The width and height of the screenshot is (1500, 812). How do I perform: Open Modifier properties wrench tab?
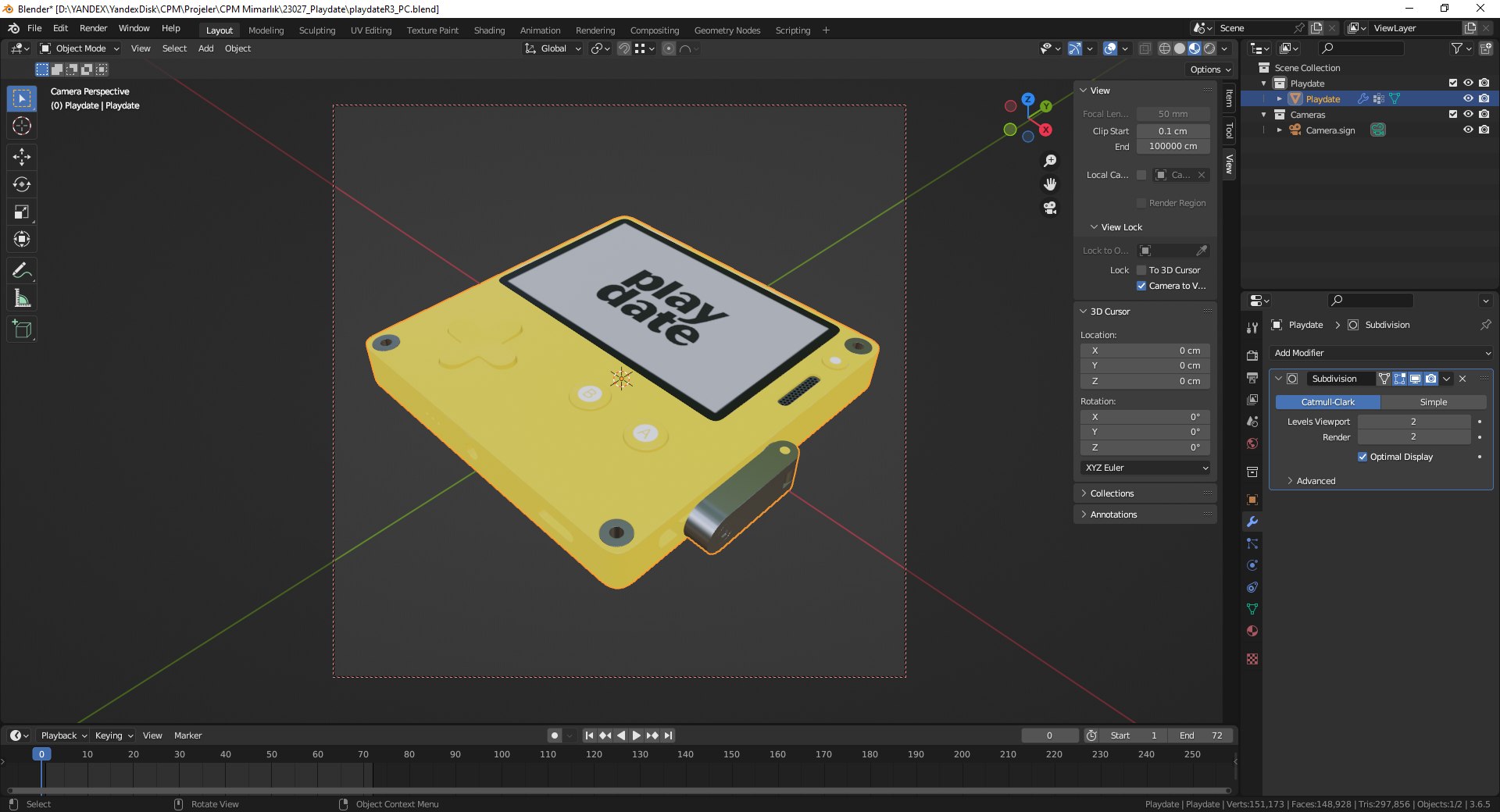(x=1252, y=522)
